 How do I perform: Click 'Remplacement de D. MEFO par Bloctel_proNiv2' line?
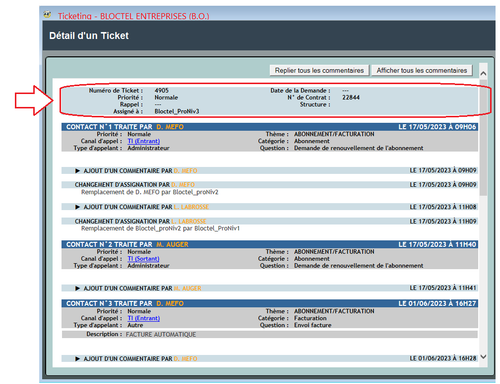coord(150,192)
